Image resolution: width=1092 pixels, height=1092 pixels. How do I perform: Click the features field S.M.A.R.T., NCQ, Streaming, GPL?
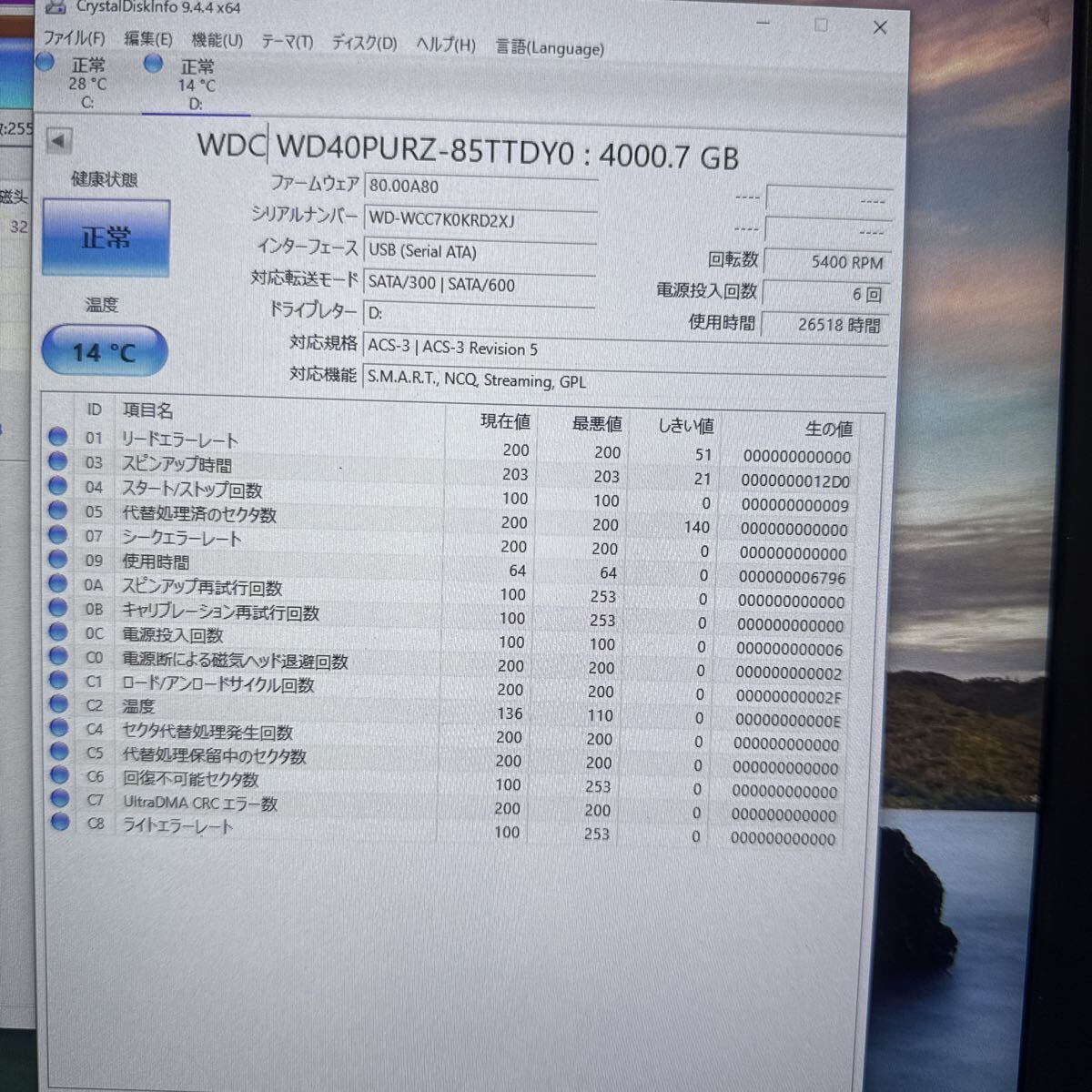click(624, 380)
